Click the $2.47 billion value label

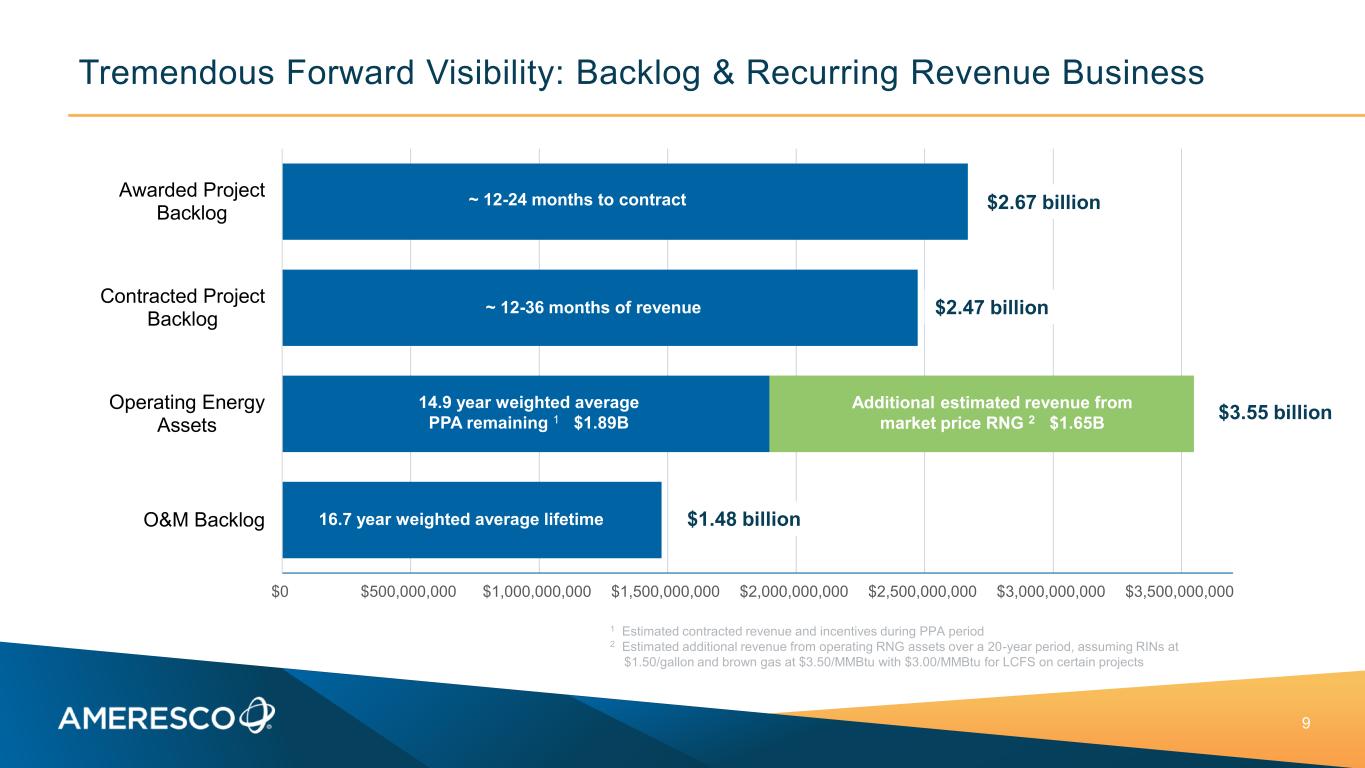pos(991,308)
